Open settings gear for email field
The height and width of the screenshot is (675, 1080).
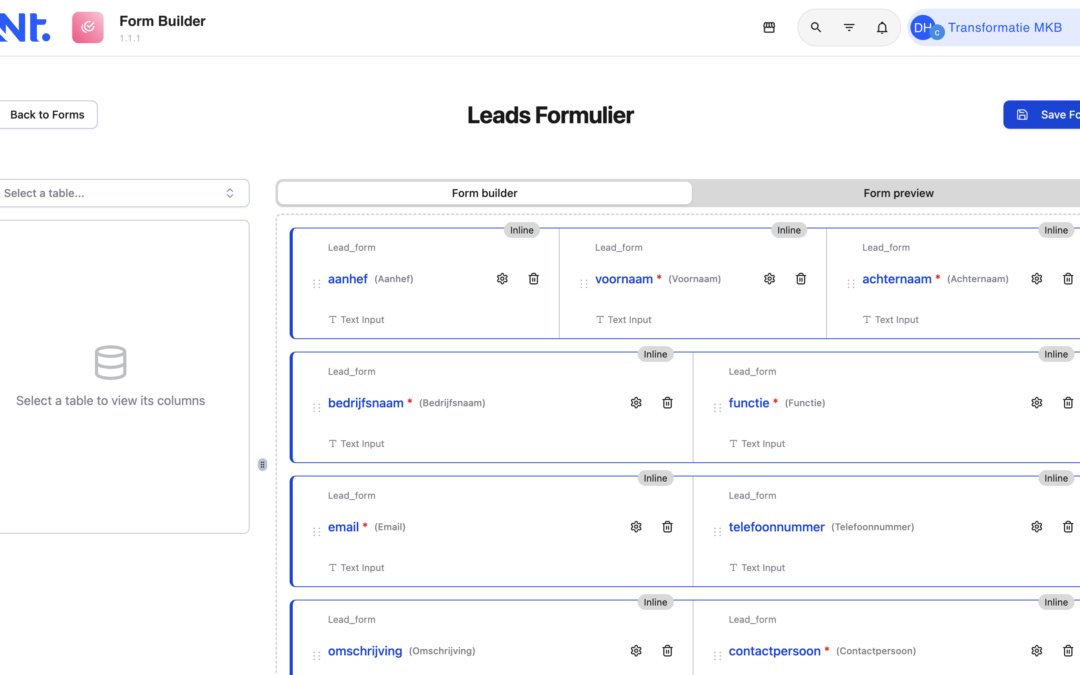pyautogui.click(x=636, y=527)
